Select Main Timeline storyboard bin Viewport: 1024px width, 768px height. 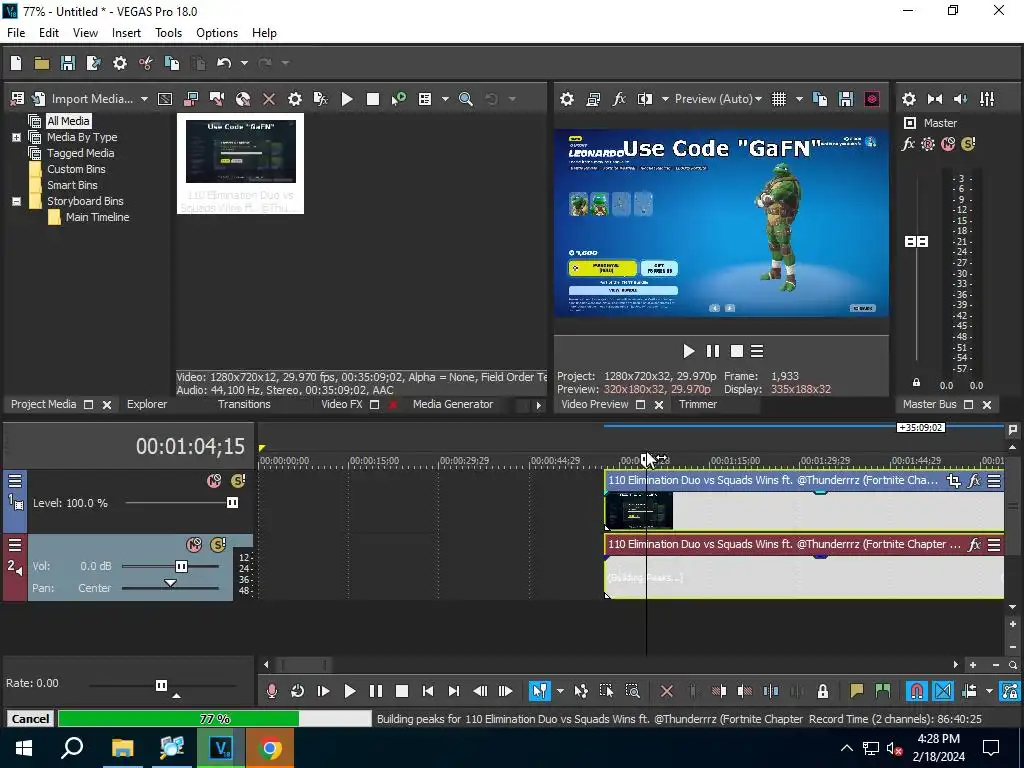coord(97,217)
